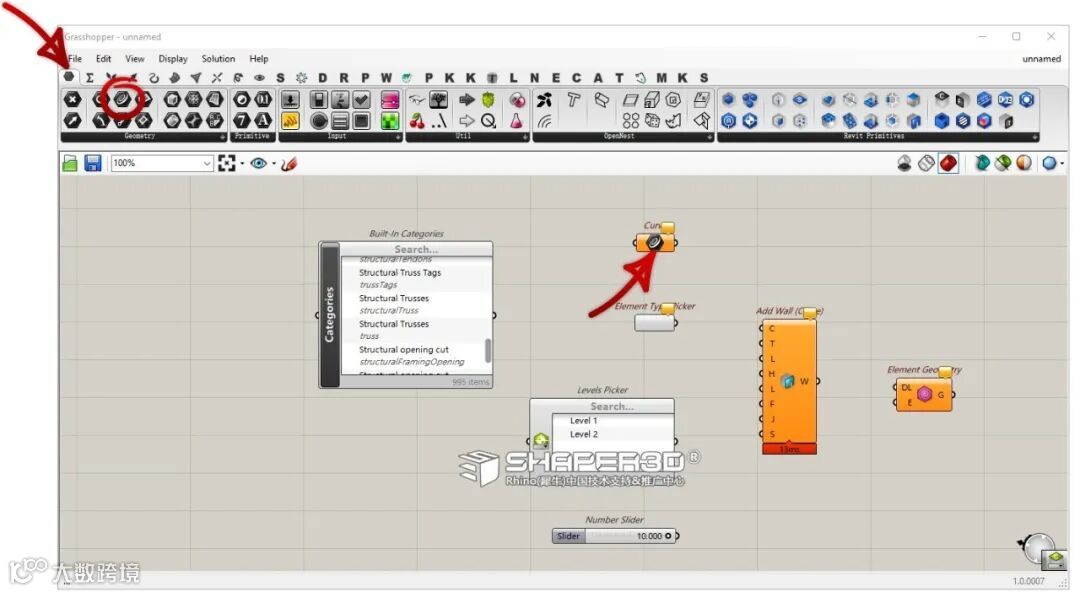The image size is (1080, 592).
Task: Click the orange half-sphere mesh quality icon
Action: (1024, 163)
